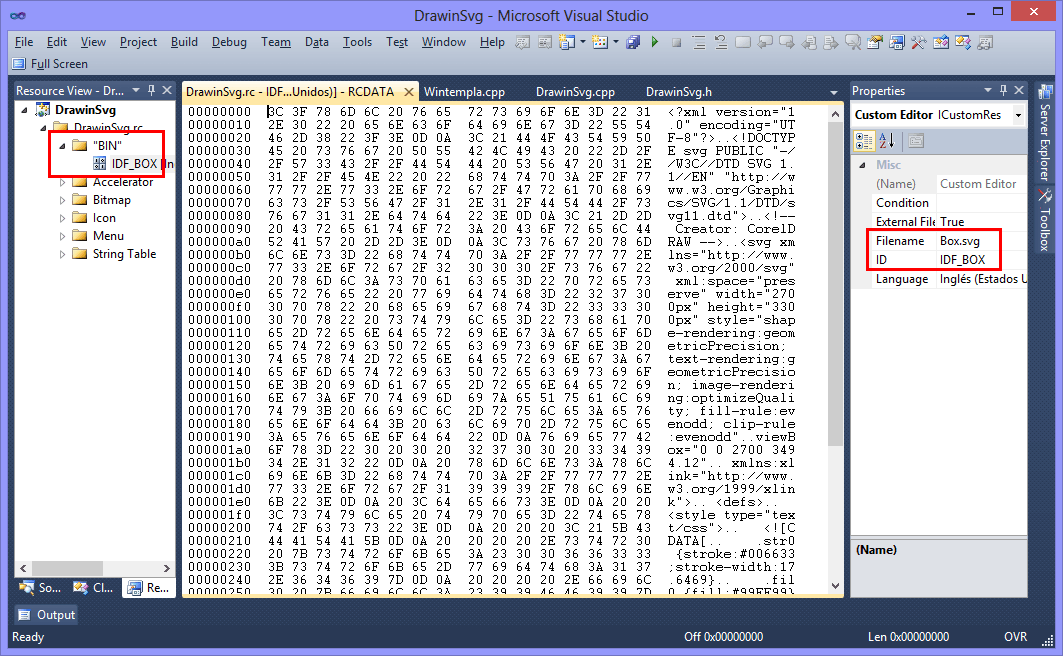
Task: Open the File menu
Action: (24, 42)
